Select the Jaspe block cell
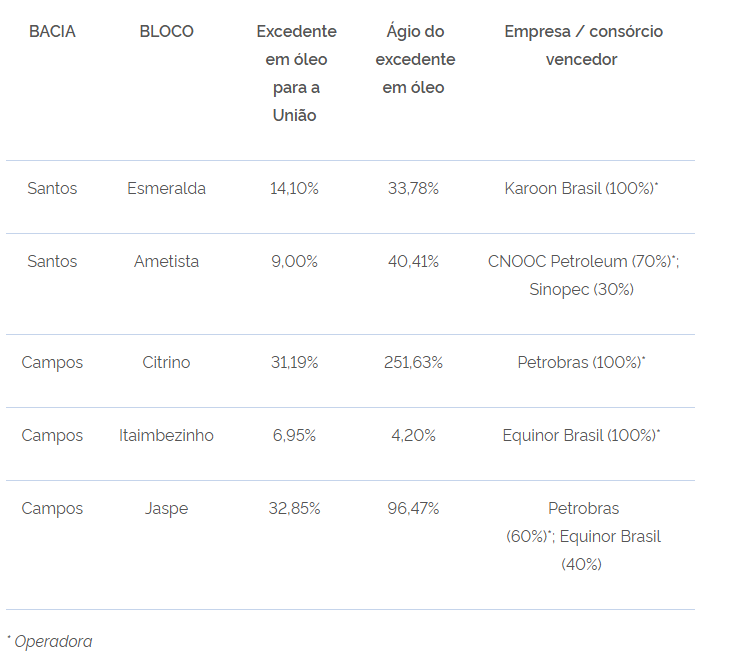The width and height of the screenshot is (755, 659). click(167, 508)
